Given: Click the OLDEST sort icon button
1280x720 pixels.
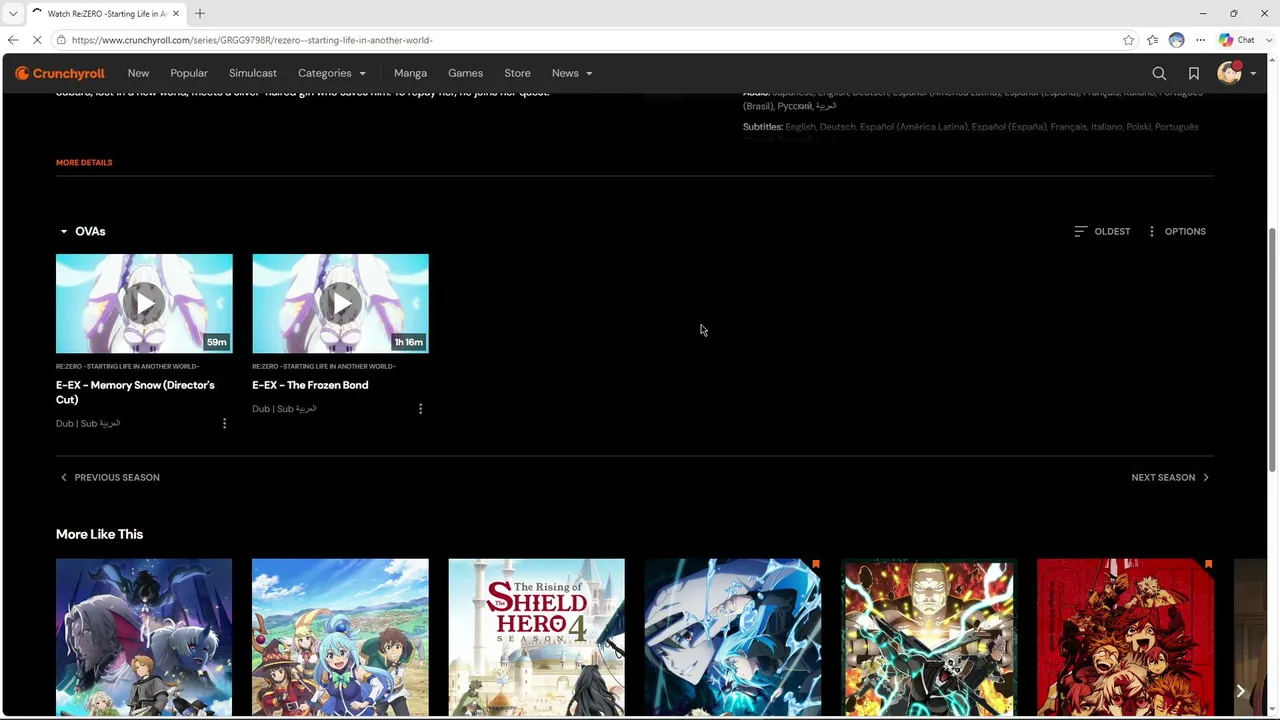Looking at the screenshot, I should point(1102,231).
